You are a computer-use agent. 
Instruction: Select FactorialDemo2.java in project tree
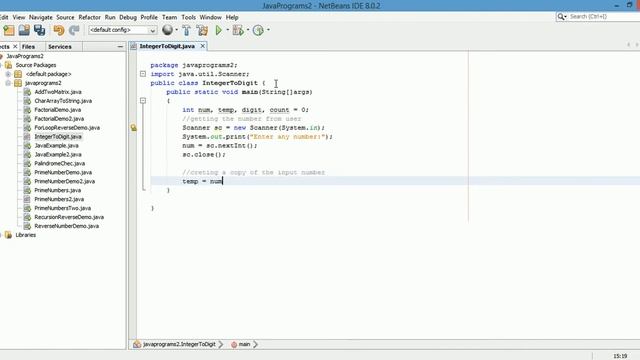click(x=59, y=119)
